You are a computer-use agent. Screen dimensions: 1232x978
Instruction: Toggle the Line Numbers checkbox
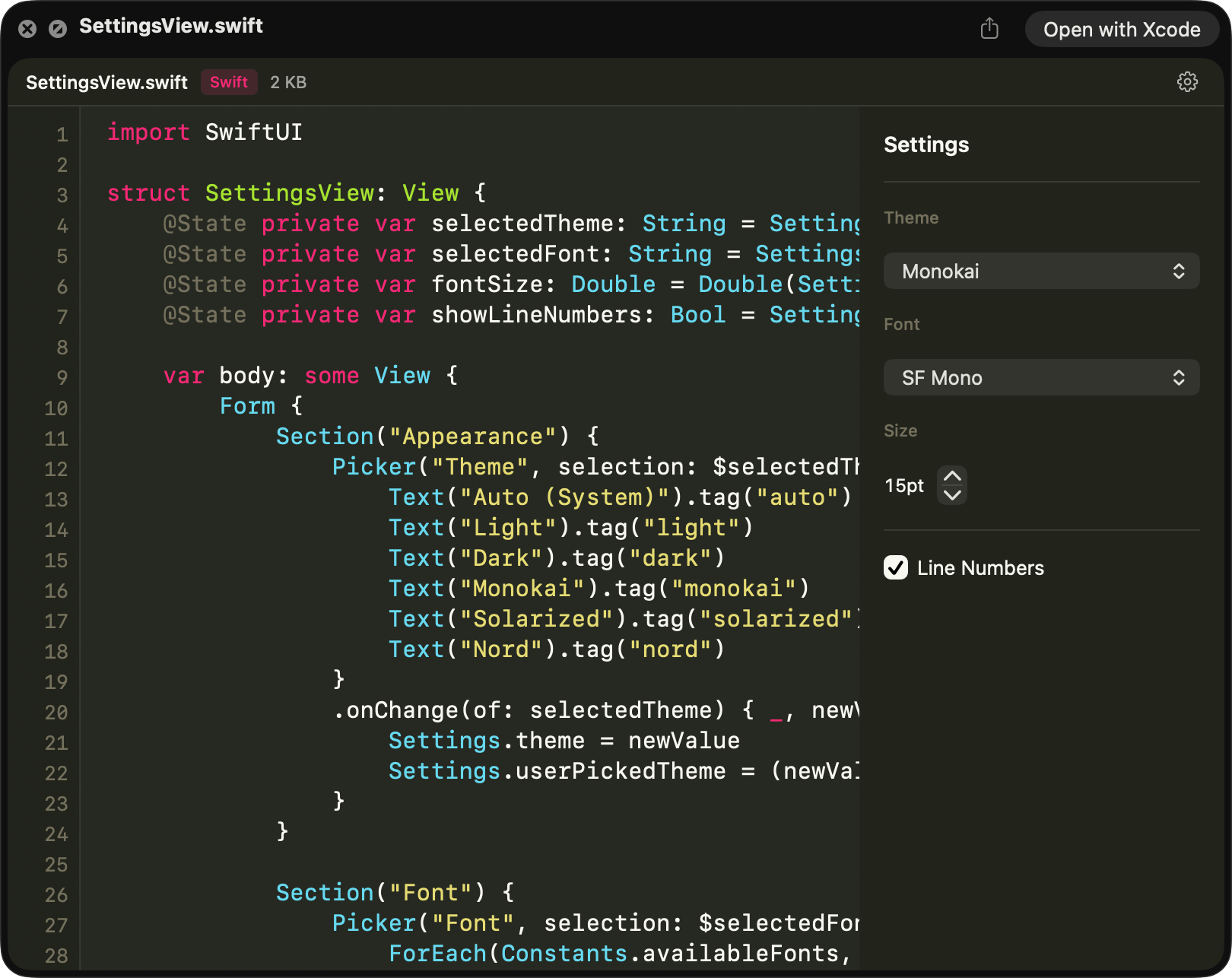click(896, 567)
